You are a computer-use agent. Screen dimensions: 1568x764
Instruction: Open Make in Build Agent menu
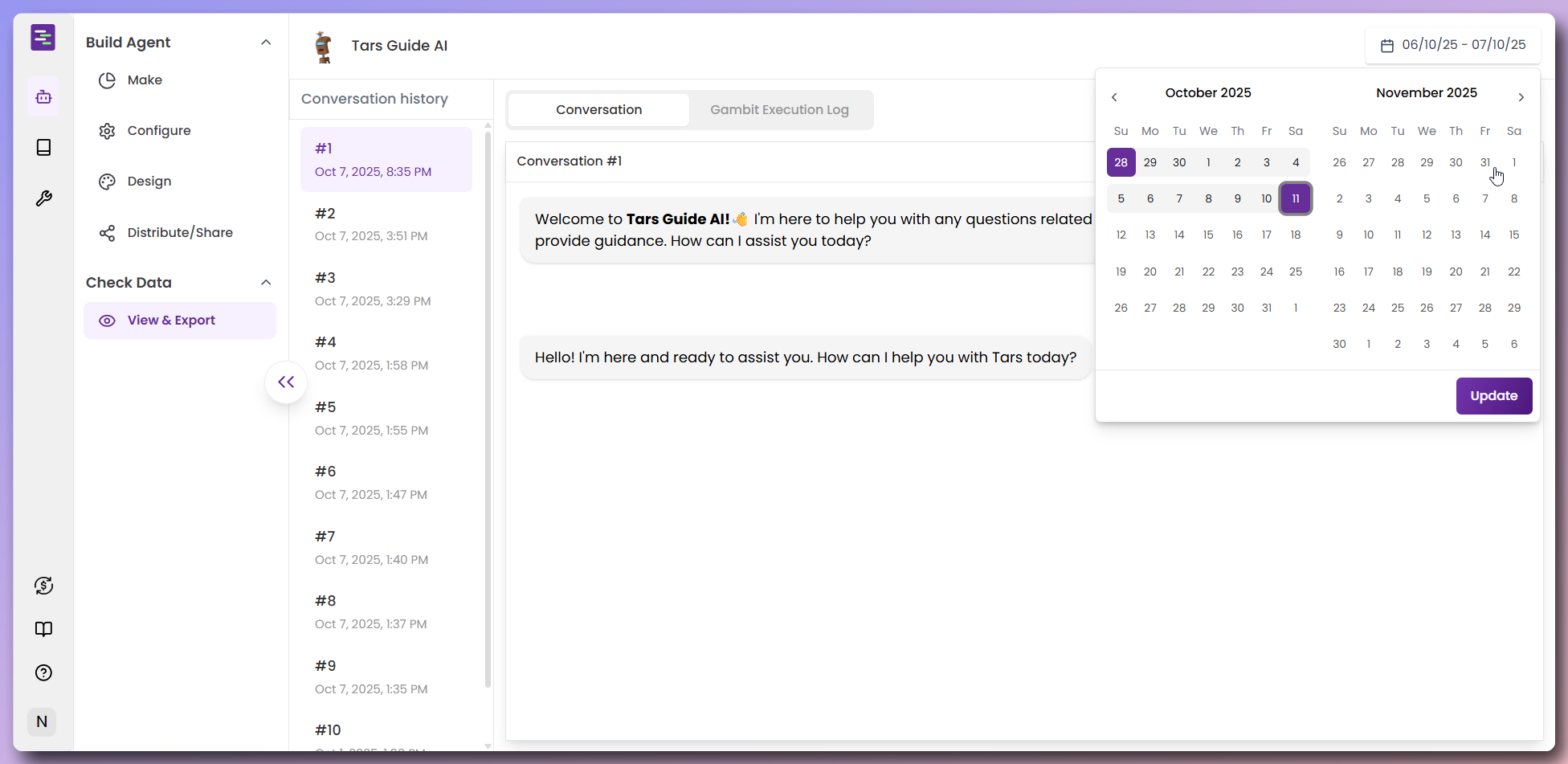click(x=180, y=80)
